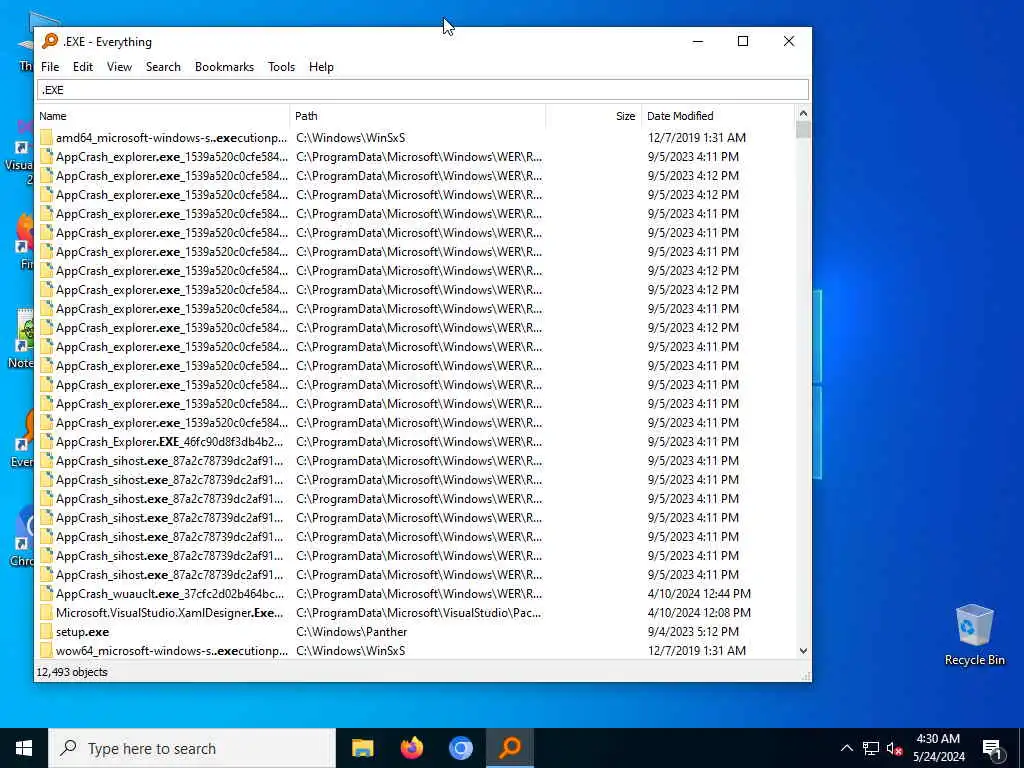Viewport: 1024px width, 768px height.
Task: Click path C:\Windows\Panther
Action: tap(351, 632)
